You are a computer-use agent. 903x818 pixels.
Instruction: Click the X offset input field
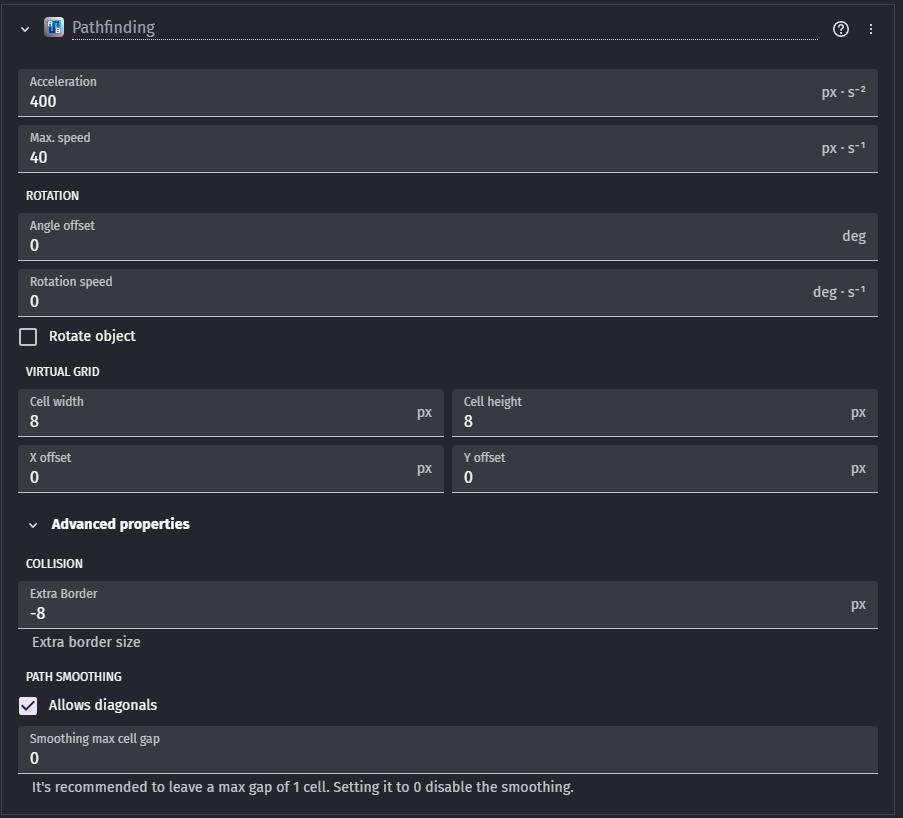click(x=220, y=477)
